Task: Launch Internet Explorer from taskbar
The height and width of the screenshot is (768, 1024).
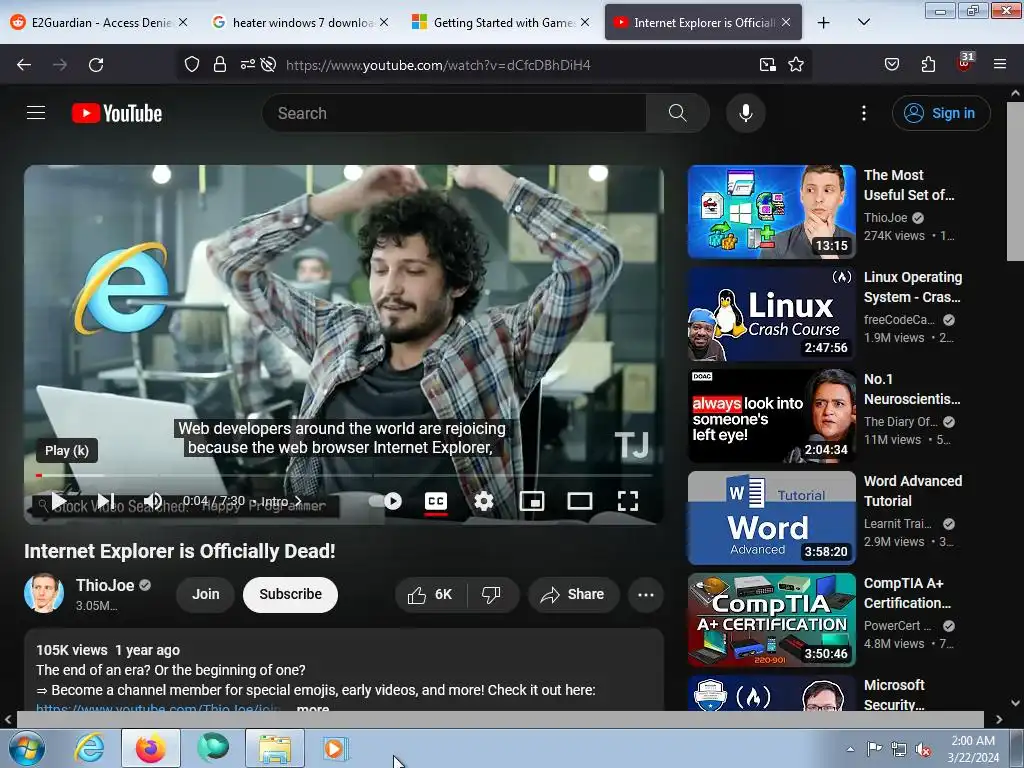Action: (89, 748)
